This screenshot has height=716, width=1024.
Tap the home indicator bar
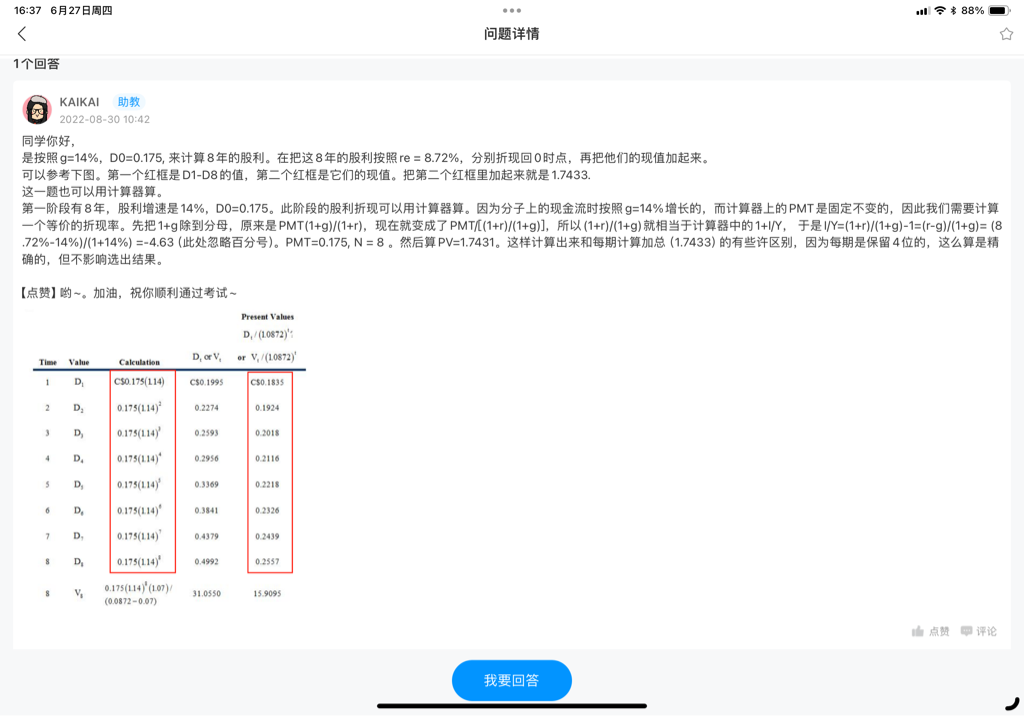(512, 706)
